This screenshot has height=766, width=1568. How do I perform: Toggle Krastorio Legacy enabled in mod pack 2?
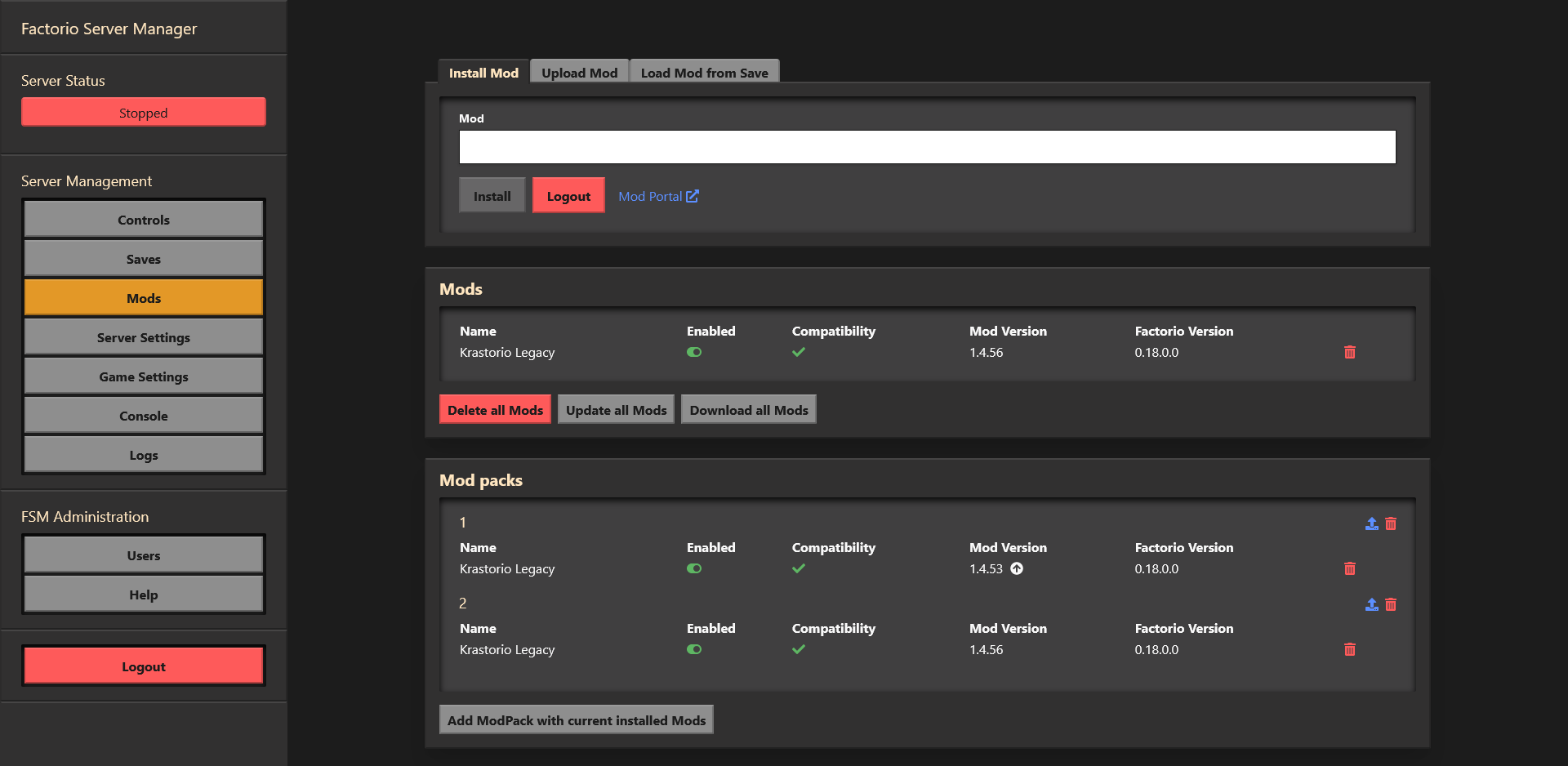pos(694,649)
